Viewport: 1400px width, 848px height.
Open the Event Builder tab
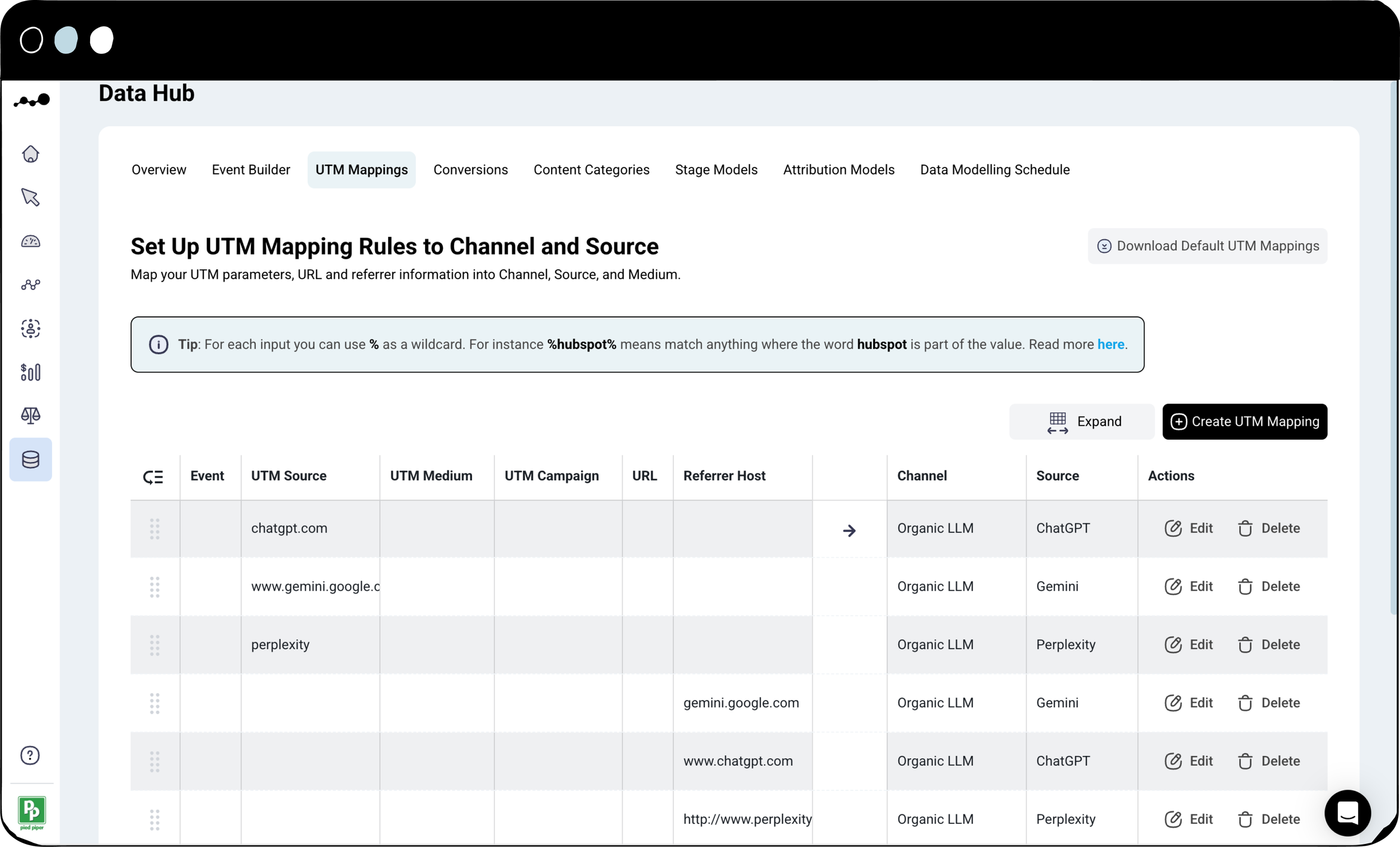251,170
